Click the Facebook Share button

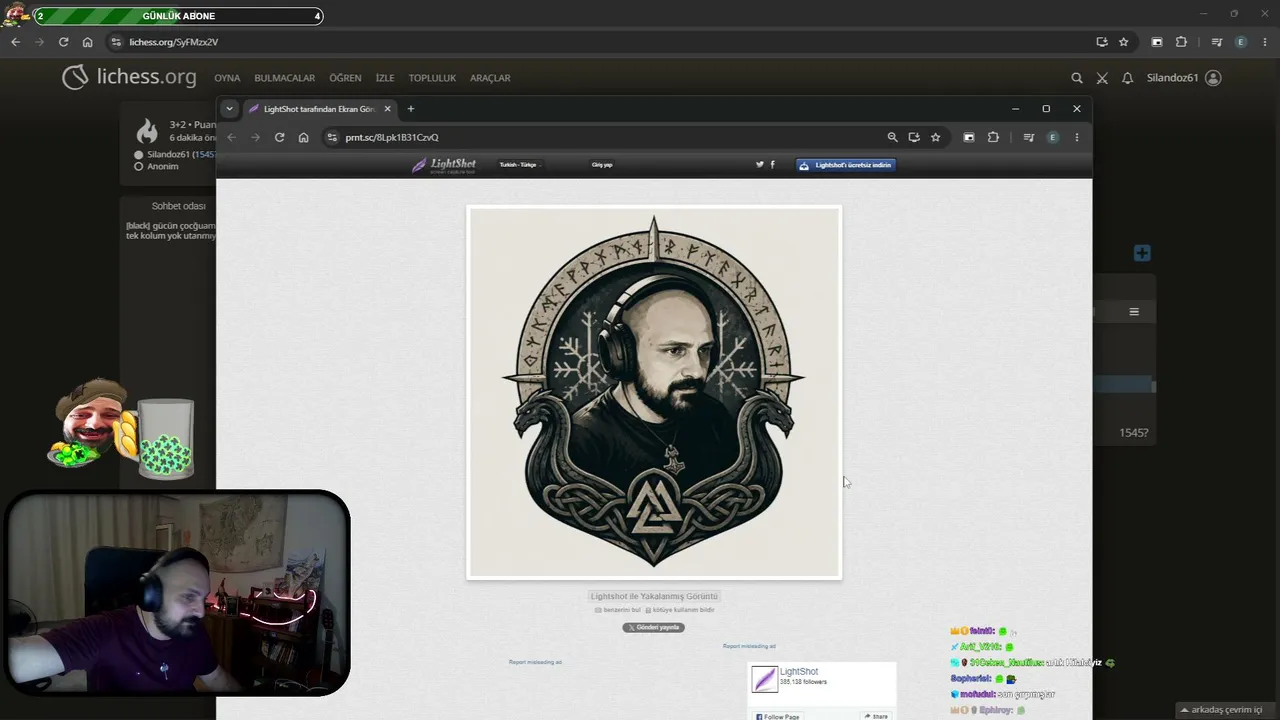coord(876,716)
